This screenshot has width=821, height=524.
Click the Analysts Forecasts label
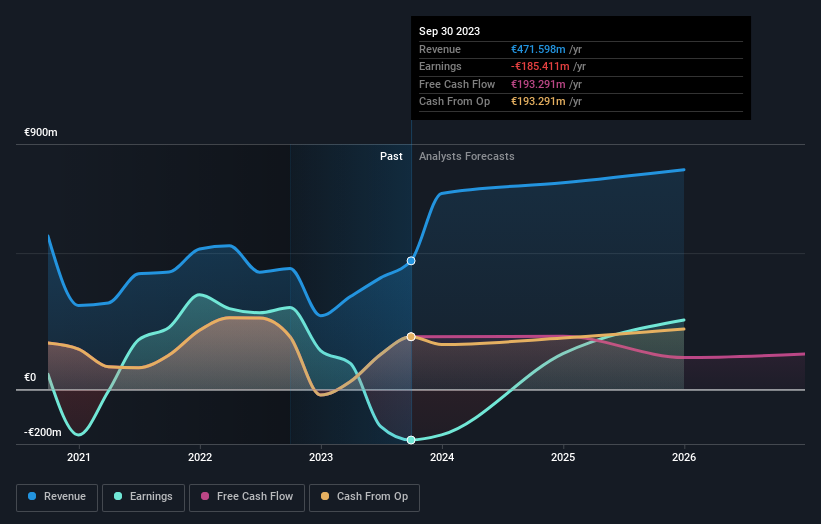(x=467, y=157)
